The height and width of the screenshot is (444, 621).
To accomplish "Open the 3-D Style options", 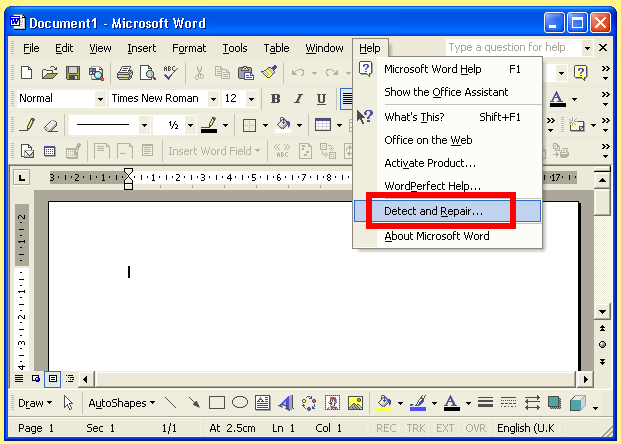I will pos(578,403).
